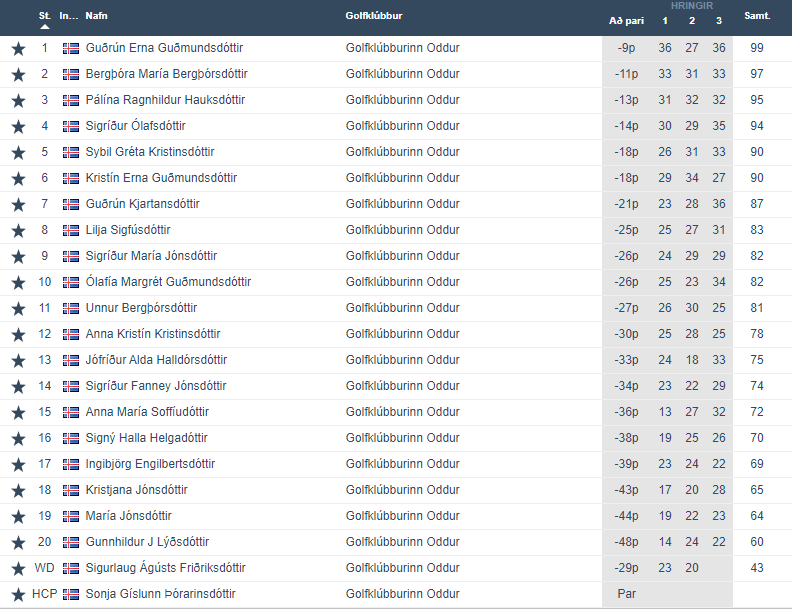Click Iceland flag beside Sonja Gíslunn Þórarinsdóttir
792x609 pixels.
tap(71, 595)
